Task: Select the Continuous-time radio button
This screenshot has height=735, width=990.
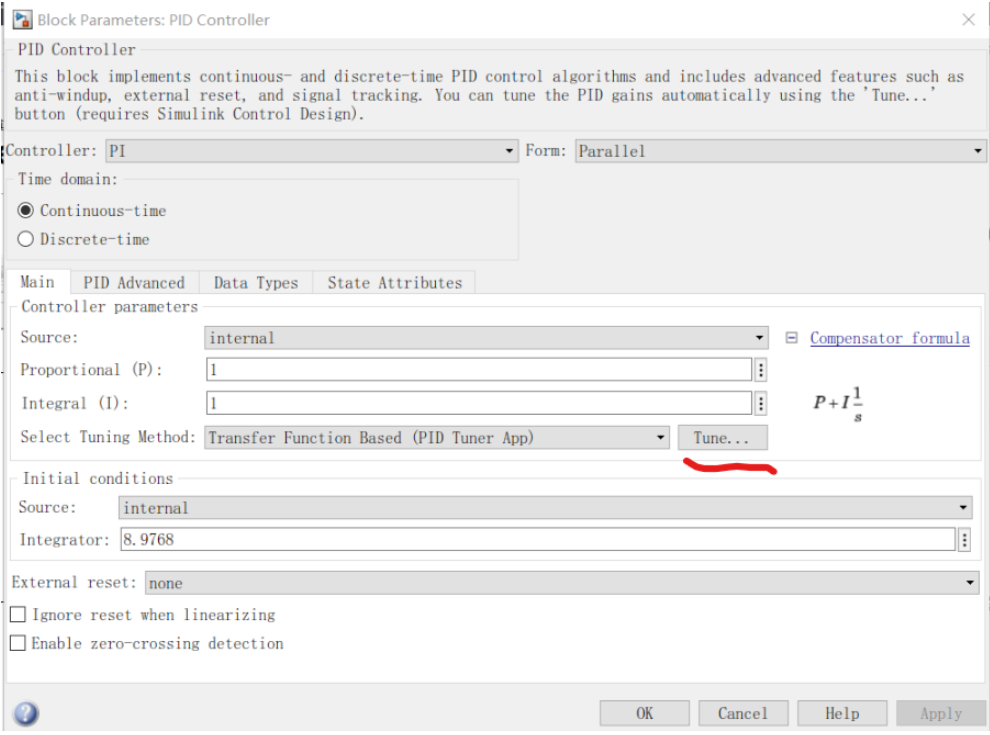Action: (x=25, y=210)
